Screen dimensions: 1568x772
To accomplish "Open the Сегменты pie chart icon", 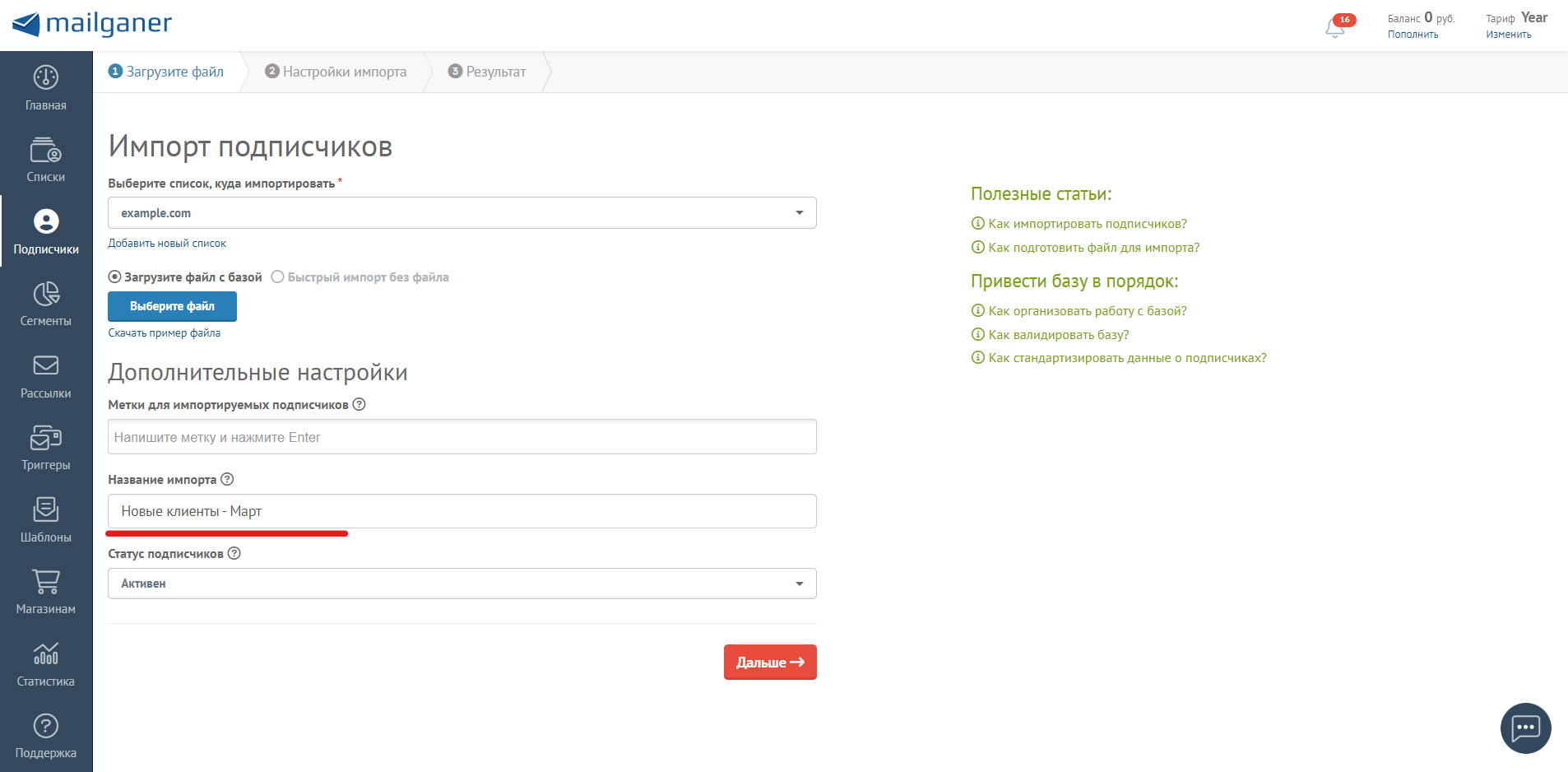I will (46, 294).
